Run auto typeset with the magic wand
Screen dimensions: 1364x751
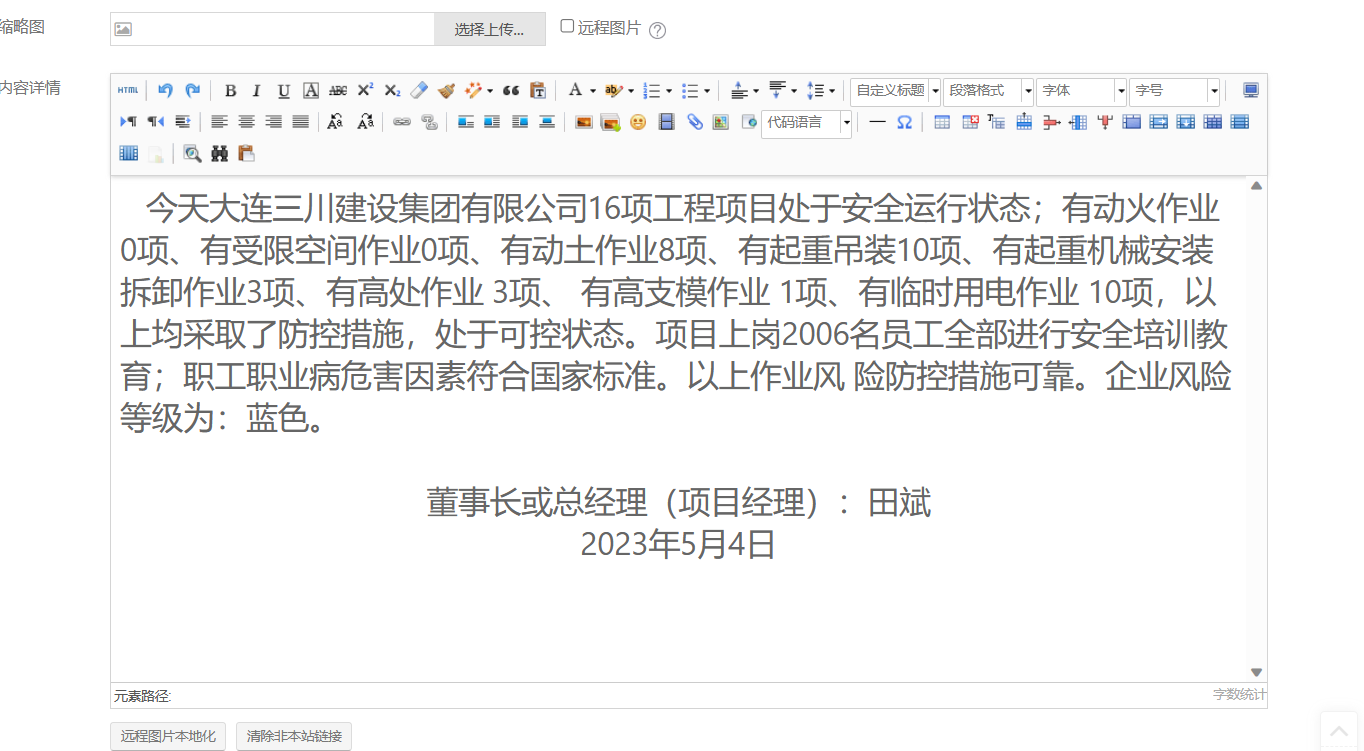pyautogui.click(x=473, y=91)
